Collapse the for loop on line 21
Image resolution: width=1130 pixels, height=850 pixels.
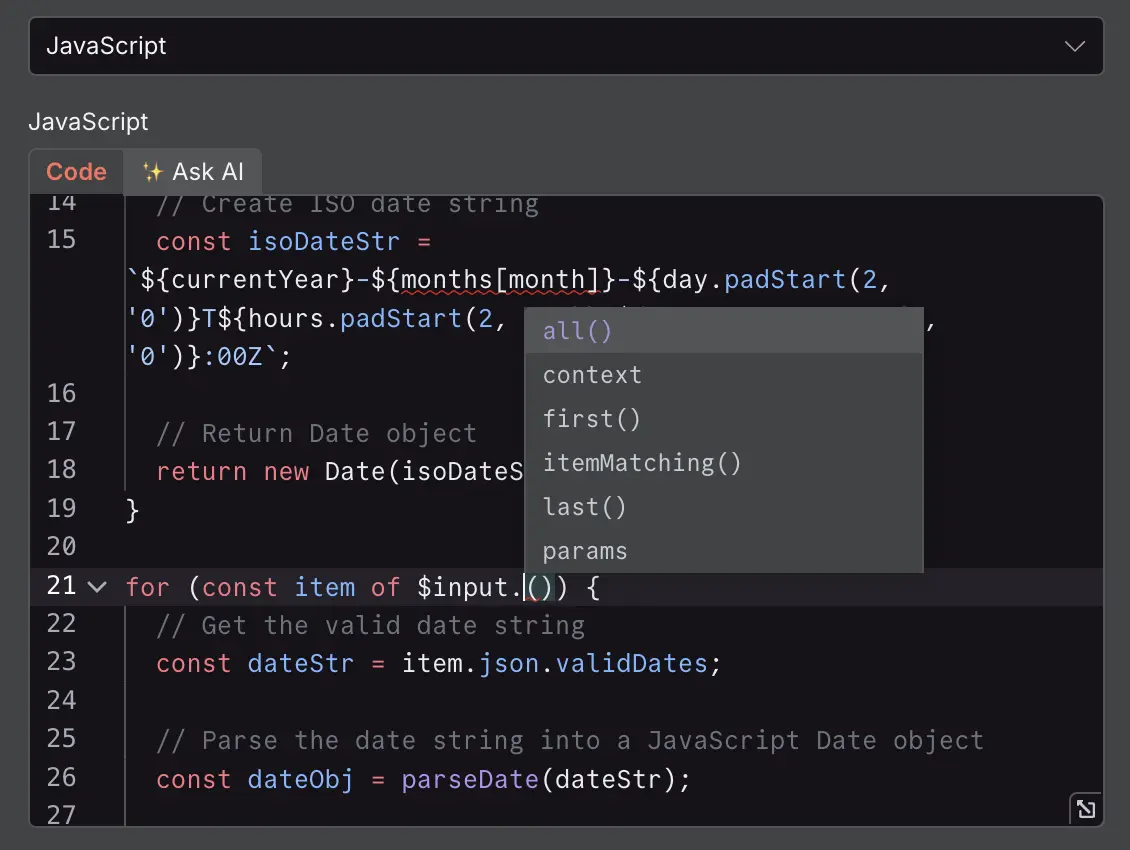coord(97,587)
